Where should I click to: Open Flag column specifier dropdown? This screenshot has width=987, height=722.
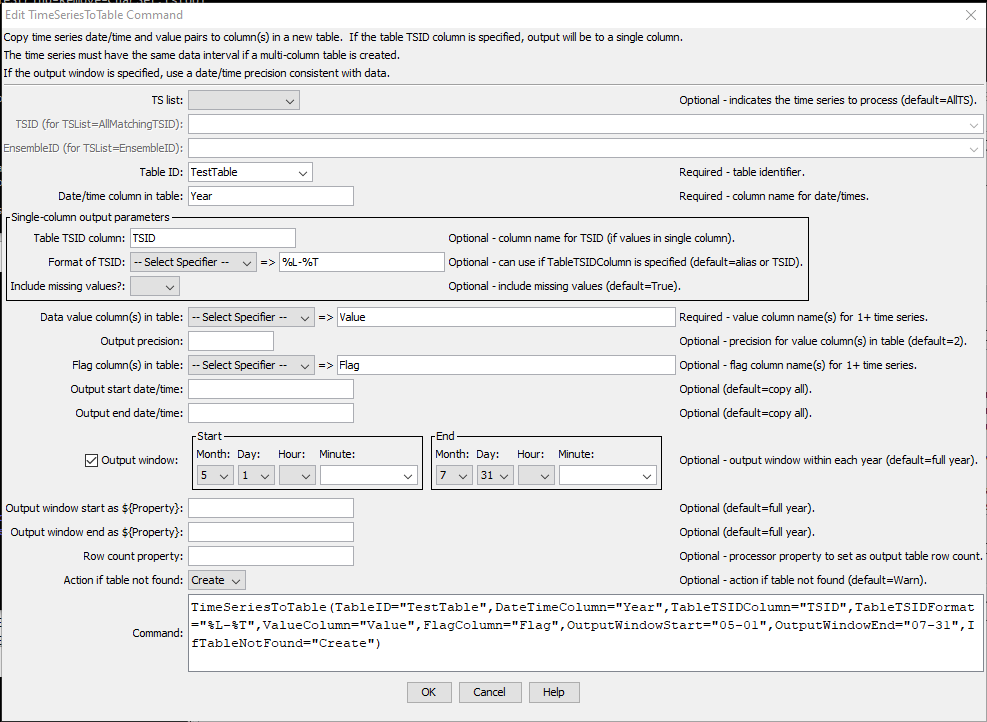click(251, 365)
